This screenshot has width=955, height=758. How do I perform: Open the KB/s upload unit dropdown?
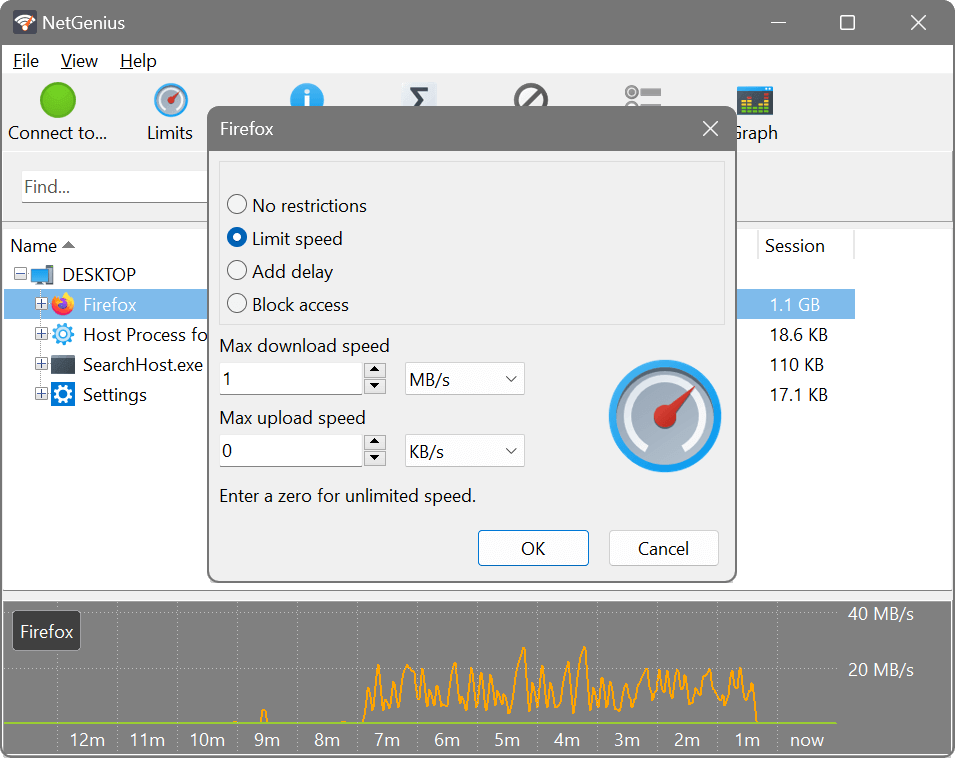pos(465,451)
